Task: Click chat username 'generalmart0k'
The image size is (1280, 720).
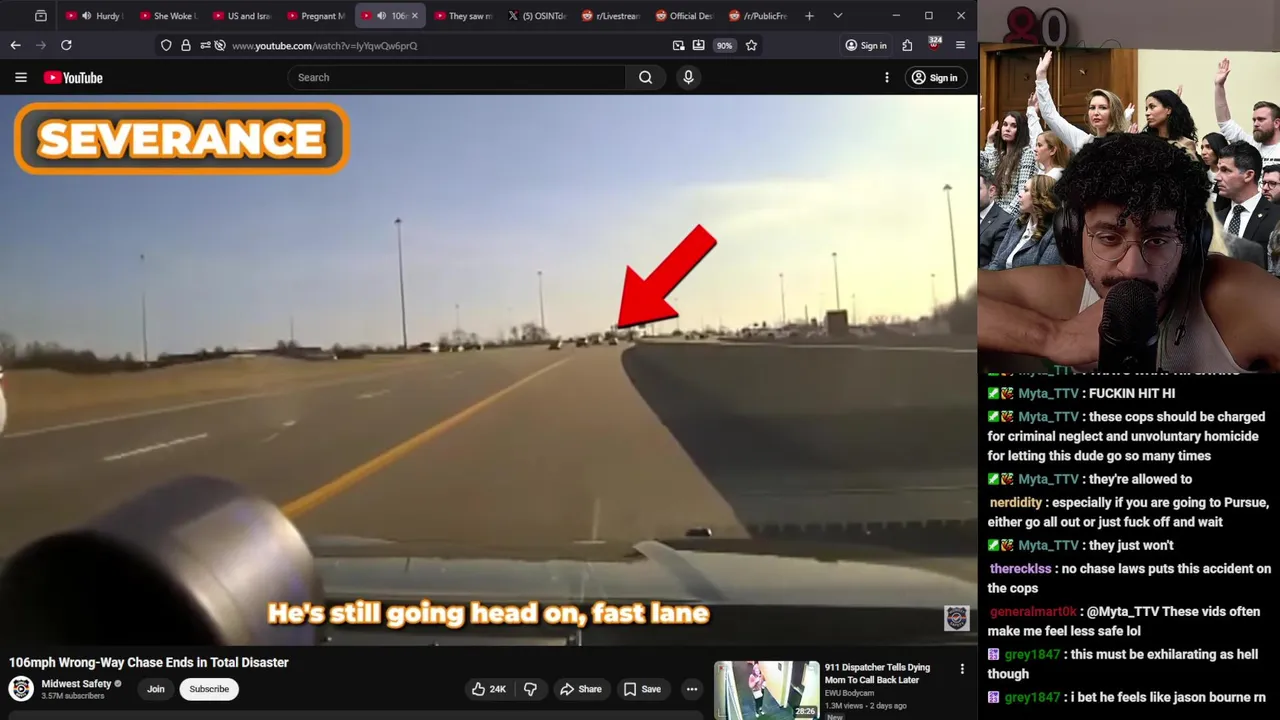Action: [x=1033, y=611]
